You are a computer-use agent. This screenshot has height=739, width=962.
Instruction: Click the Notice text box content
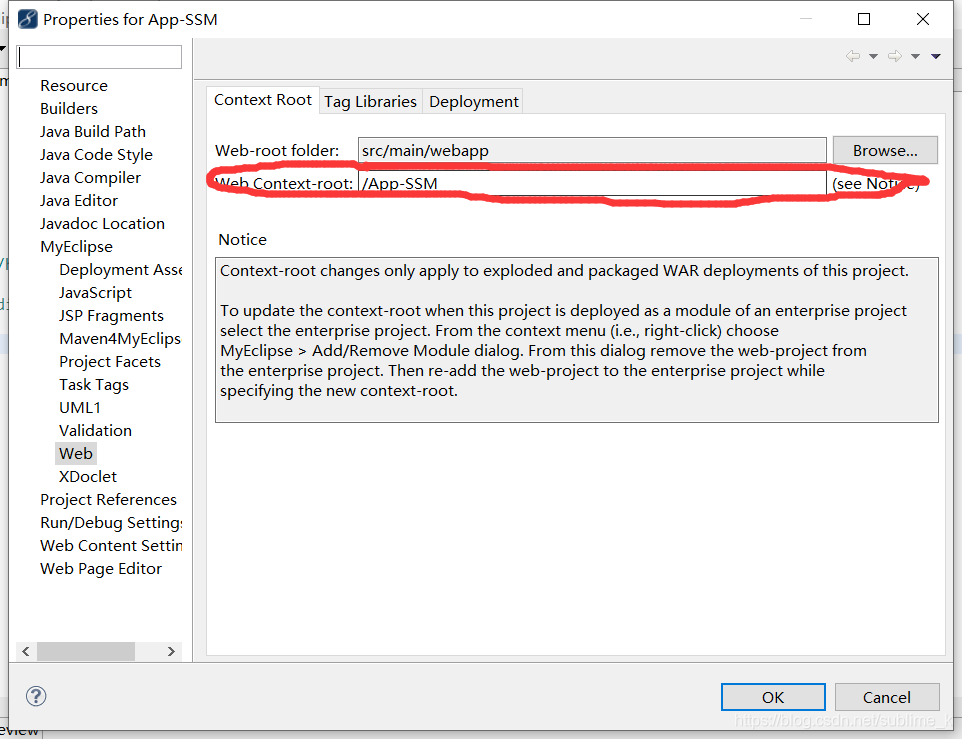pyautogui.click(x=577, y=339)
